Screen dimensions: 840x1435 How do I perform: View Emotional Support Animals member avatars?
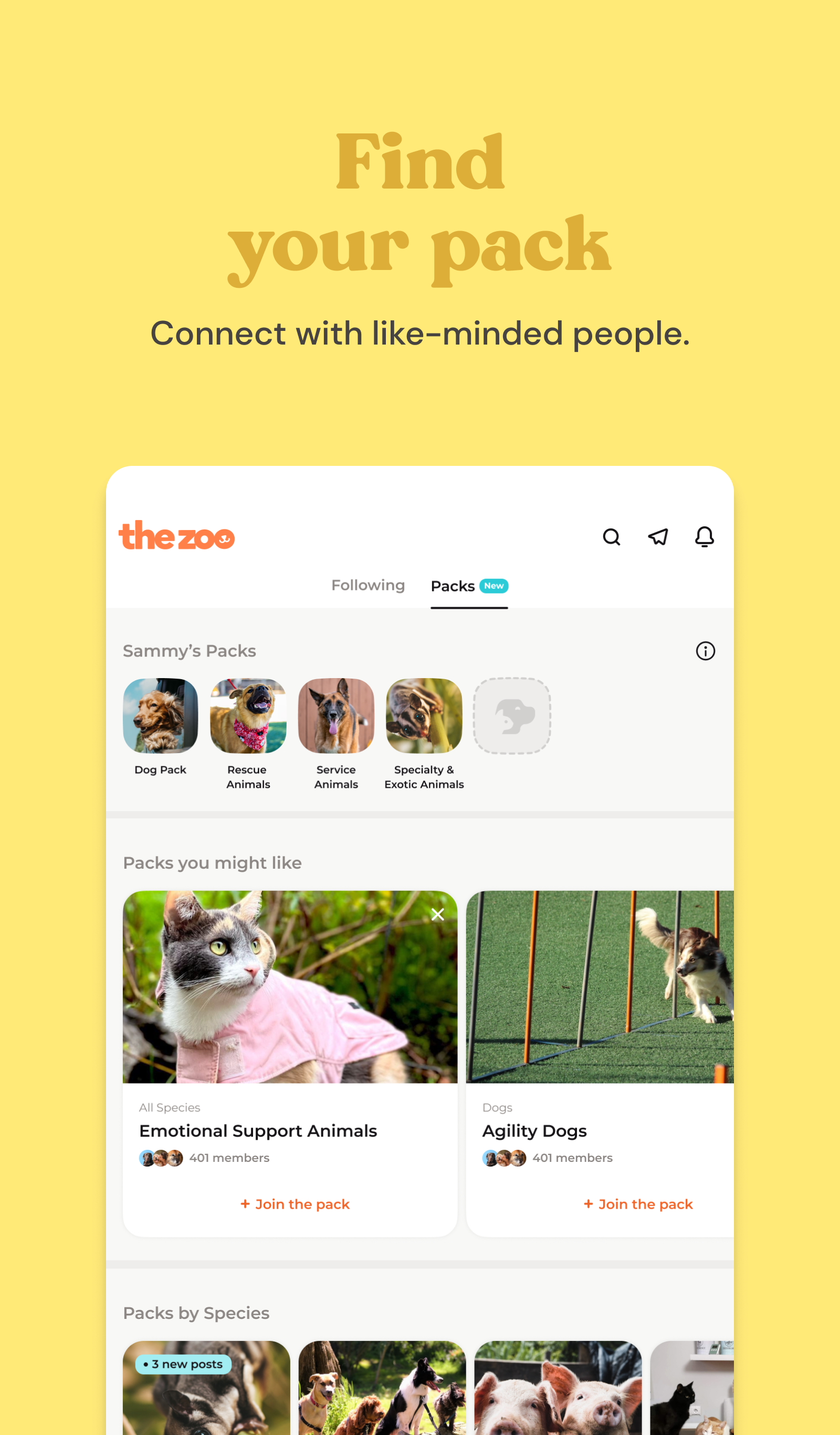(161, 1158)
